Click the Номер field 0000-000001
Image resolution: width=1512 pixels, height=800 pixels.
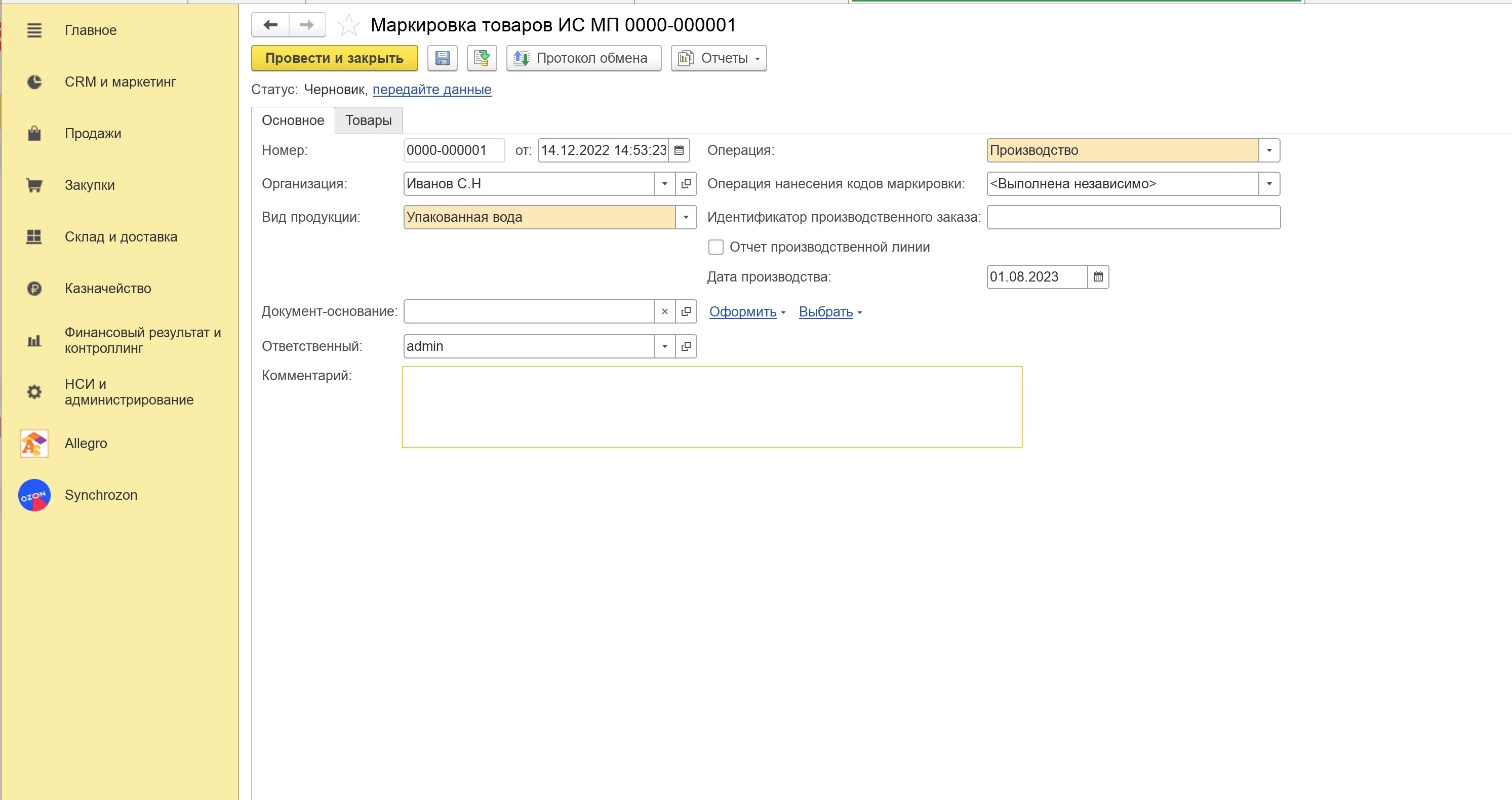click(454, 150)
